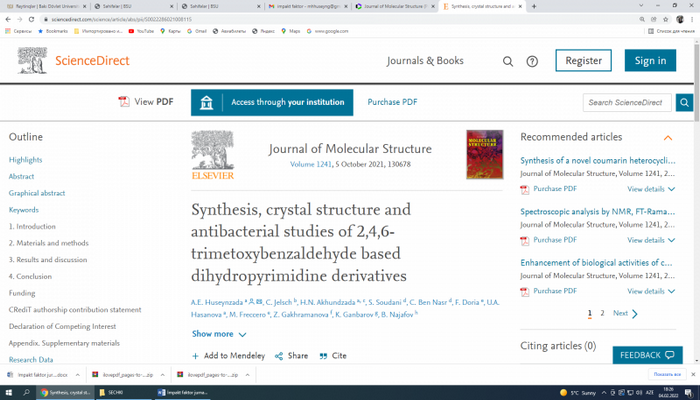Click the Search ScienceDirect input field
This screenshot has width=700, height=400.
click(x=629, y=102)
